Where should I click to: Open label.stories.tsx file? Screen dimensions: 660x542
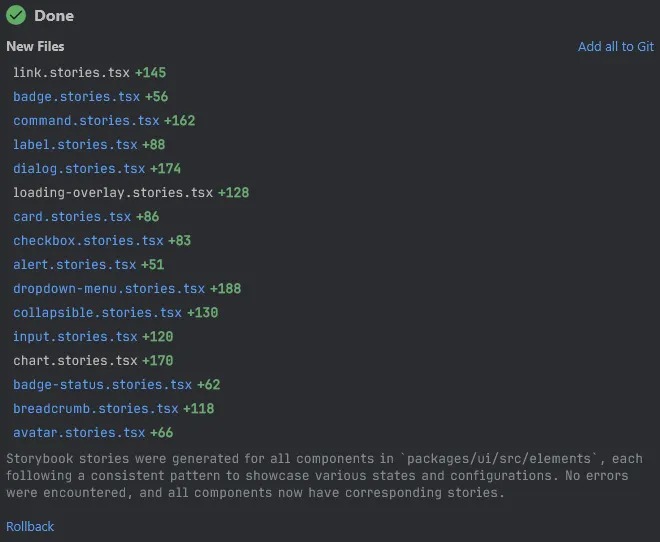pyautogui.click(x=75, y=145)
